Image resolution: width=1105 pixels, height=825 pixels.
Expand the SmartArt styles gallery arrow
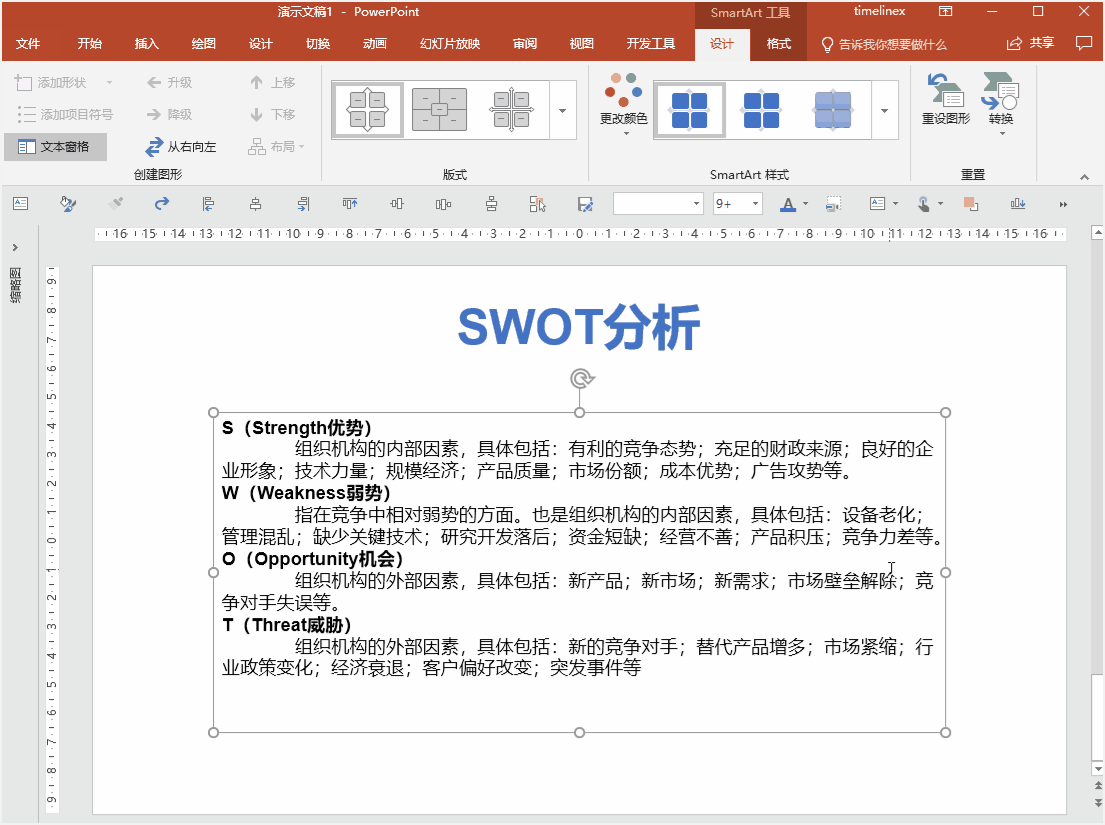point(884,112)
